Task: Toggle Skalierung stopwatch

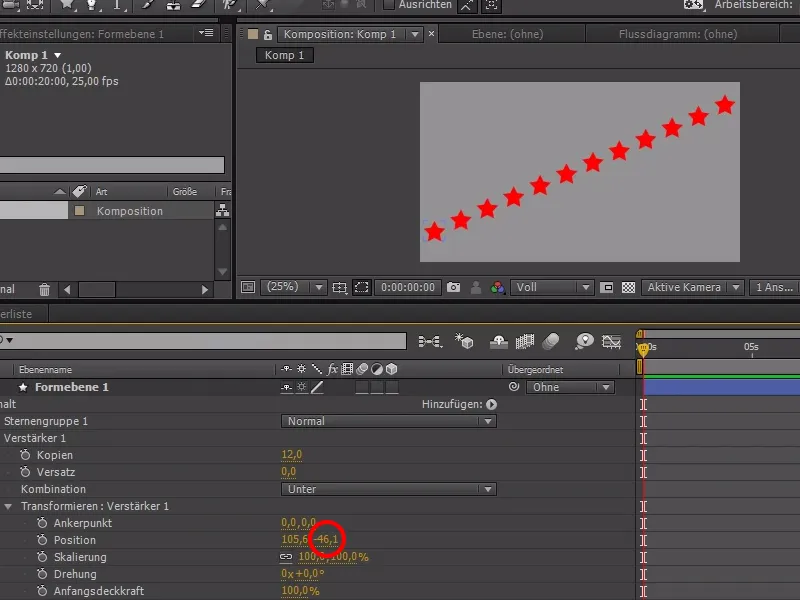Action: 42,557
